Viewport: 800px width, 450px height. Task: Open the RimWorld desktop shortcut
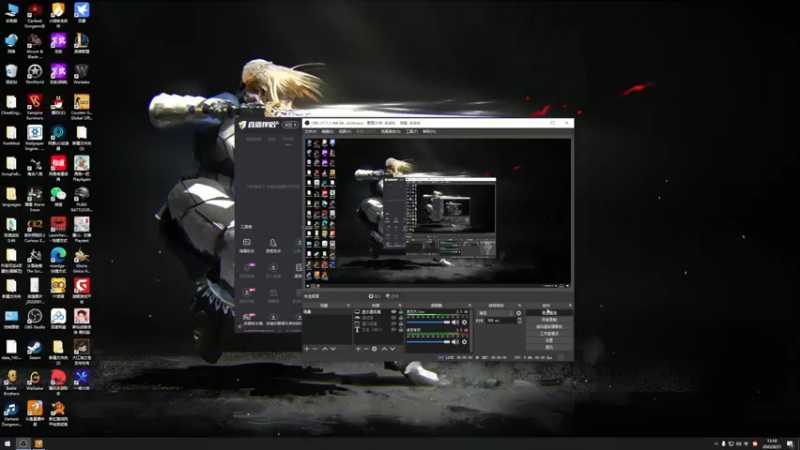pyautogui.click(x=35, y=74)
